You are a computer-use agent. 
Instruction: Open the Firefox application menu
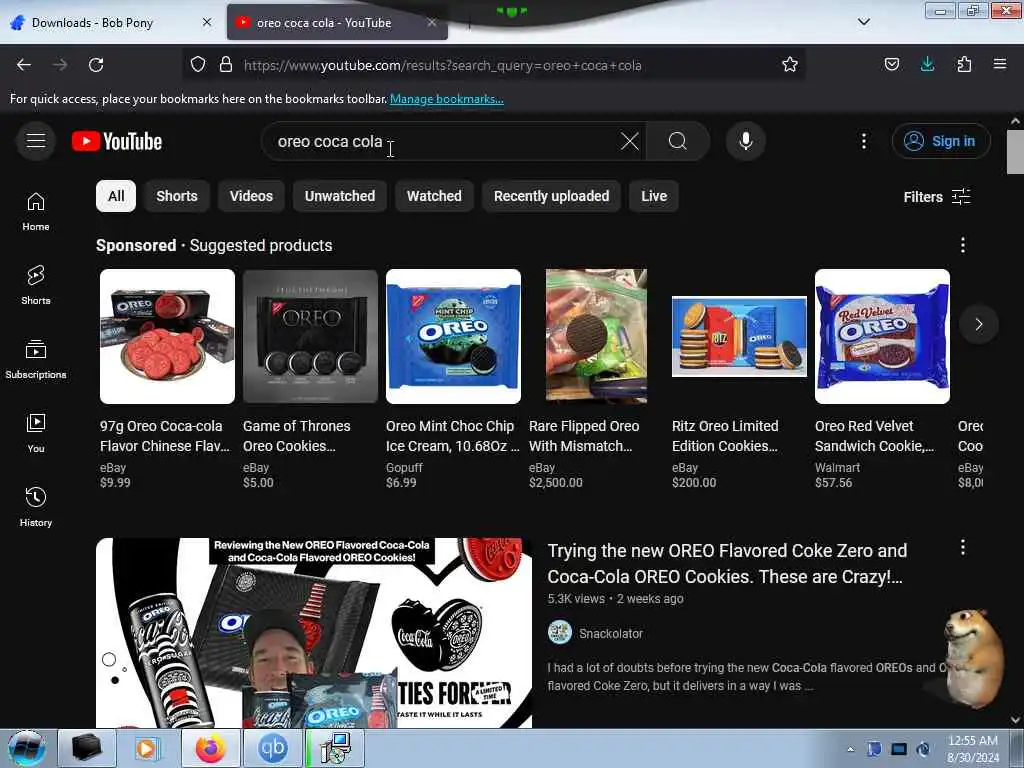(x=1000, y=65)
